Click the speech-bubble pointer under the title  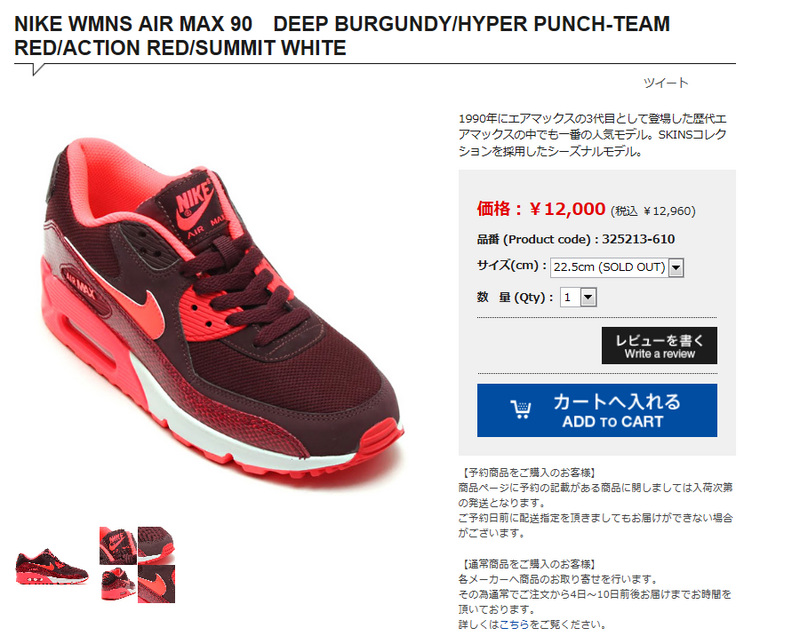point(38,69)
